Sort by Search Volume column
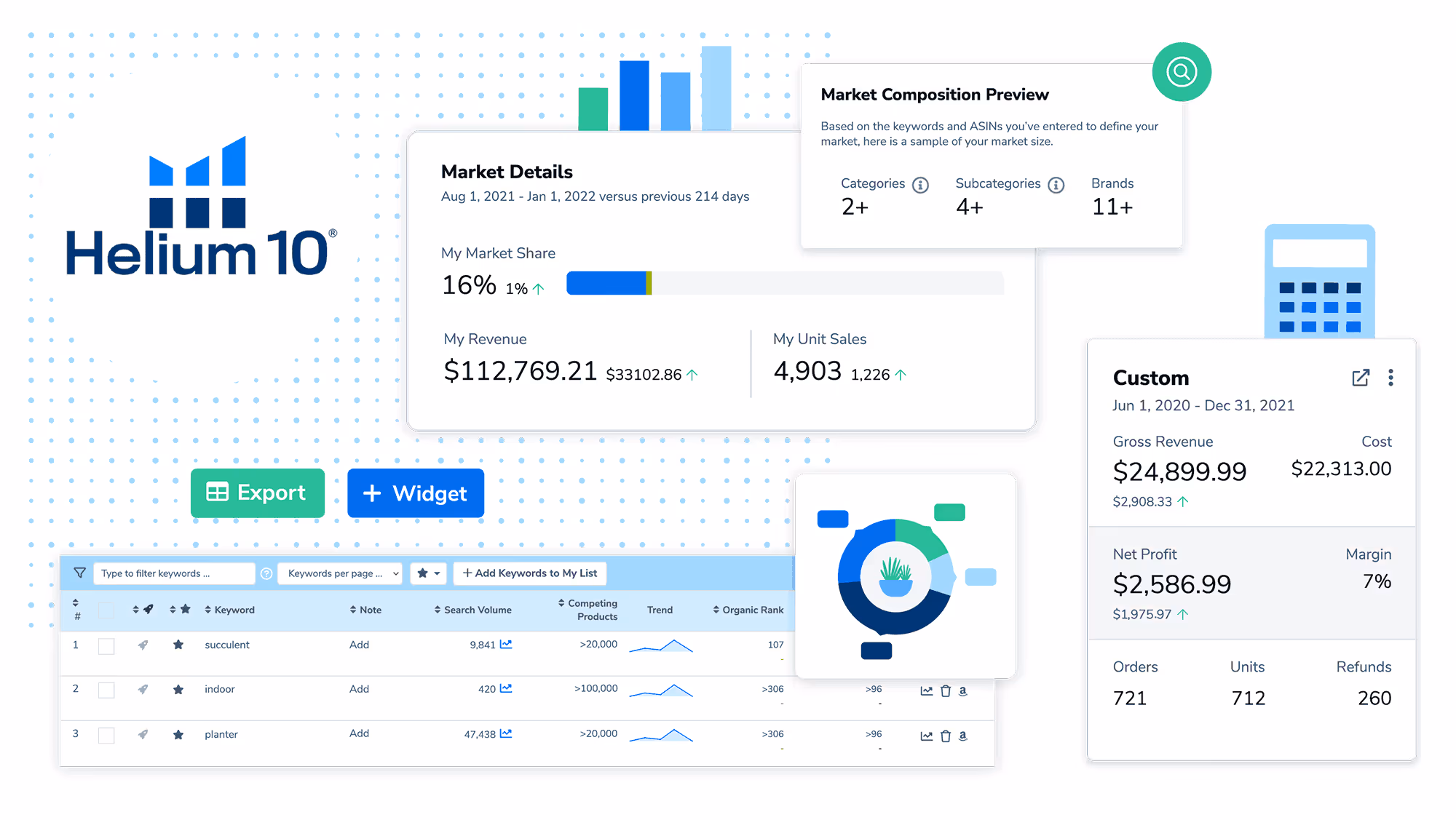1456x820 pixels. click(472, 610)
